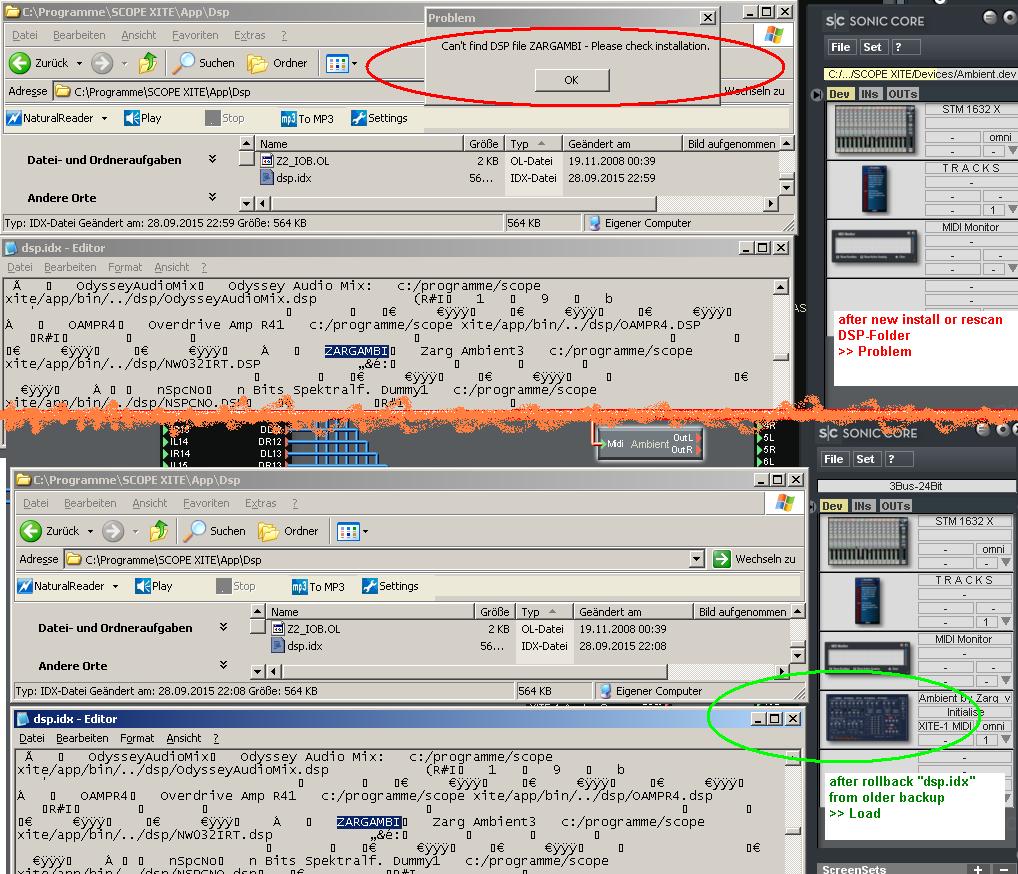Click Zurück back arrow in lower Explorer window
Viewport: 1018px width, 874px height.
31,531
